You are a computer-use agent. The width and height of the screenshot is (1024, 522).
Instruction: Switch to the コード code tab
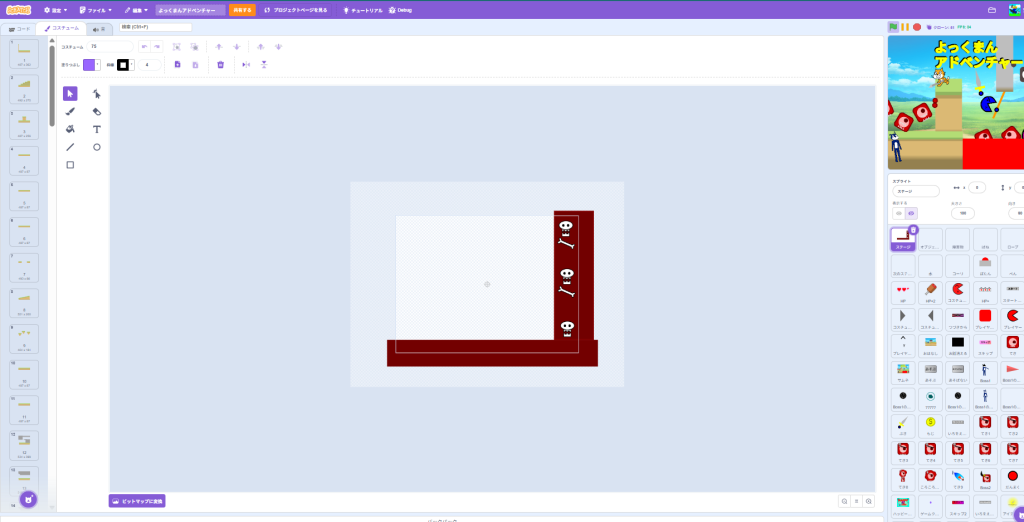[x=19, y=29]
